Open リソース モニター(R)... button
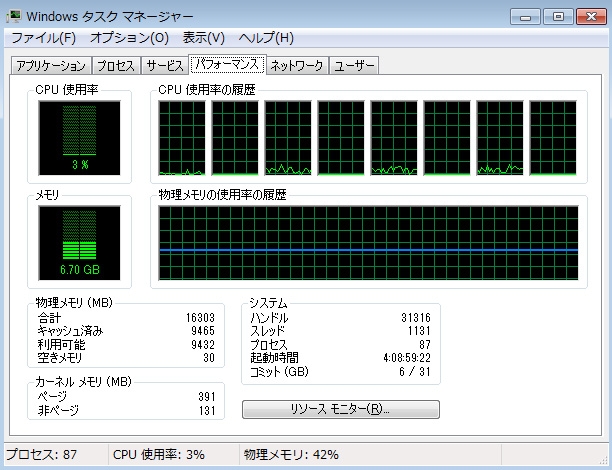Image resolution: width=612 pixels, height=470 pixels. [340, 409]
